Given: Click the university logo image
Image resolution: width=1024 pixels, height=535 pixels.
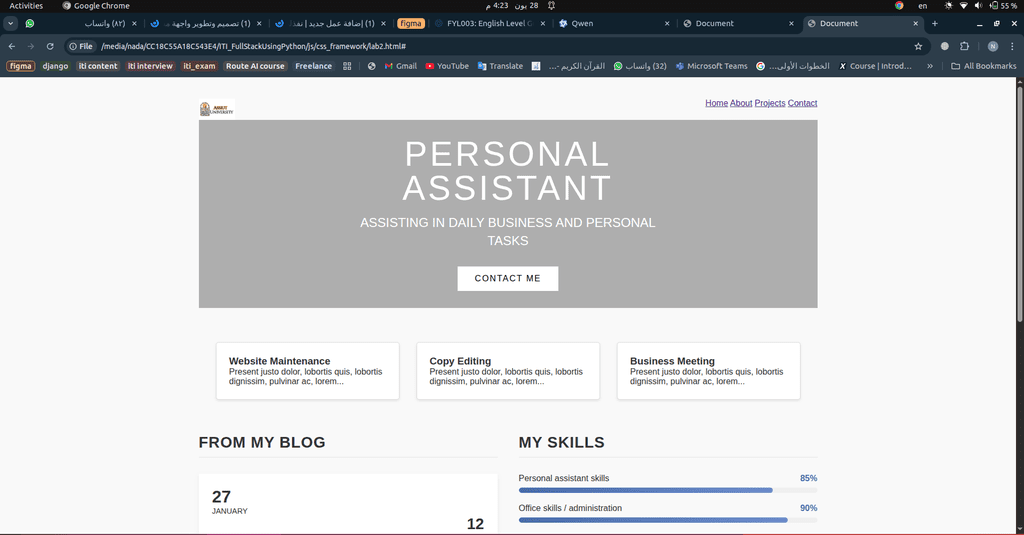Looking at the screenshot, I should click(x=217, y=108).
